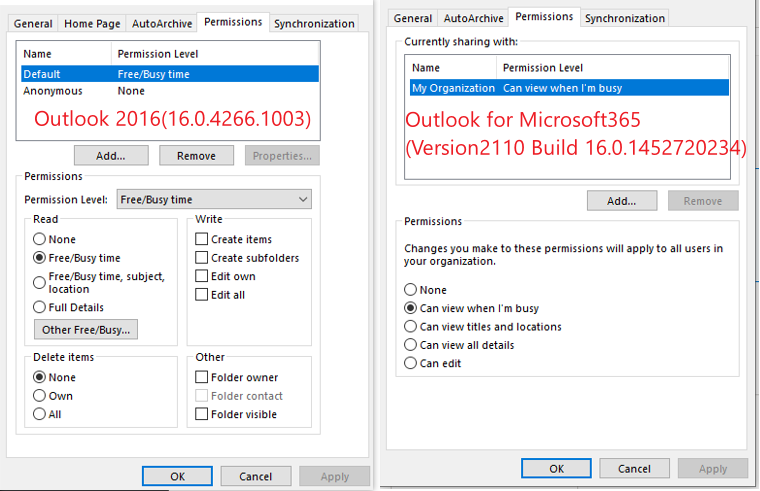
Task: Select Full Details read option
Action: click(68, 307)
